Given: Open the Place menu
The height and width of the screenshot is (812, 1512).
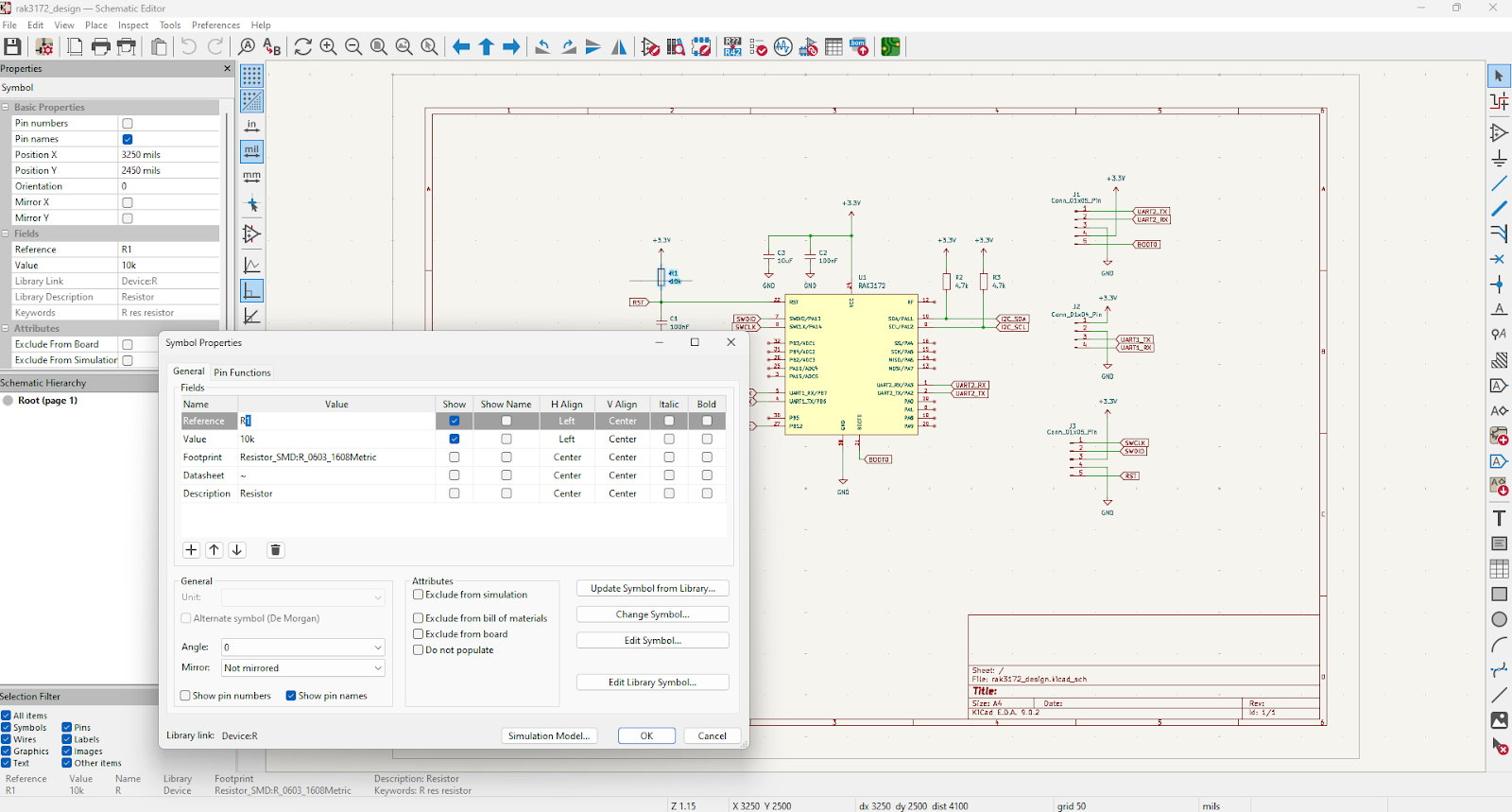Looking at the screenshot, I should pyautogui.click(x=96, y=26).
